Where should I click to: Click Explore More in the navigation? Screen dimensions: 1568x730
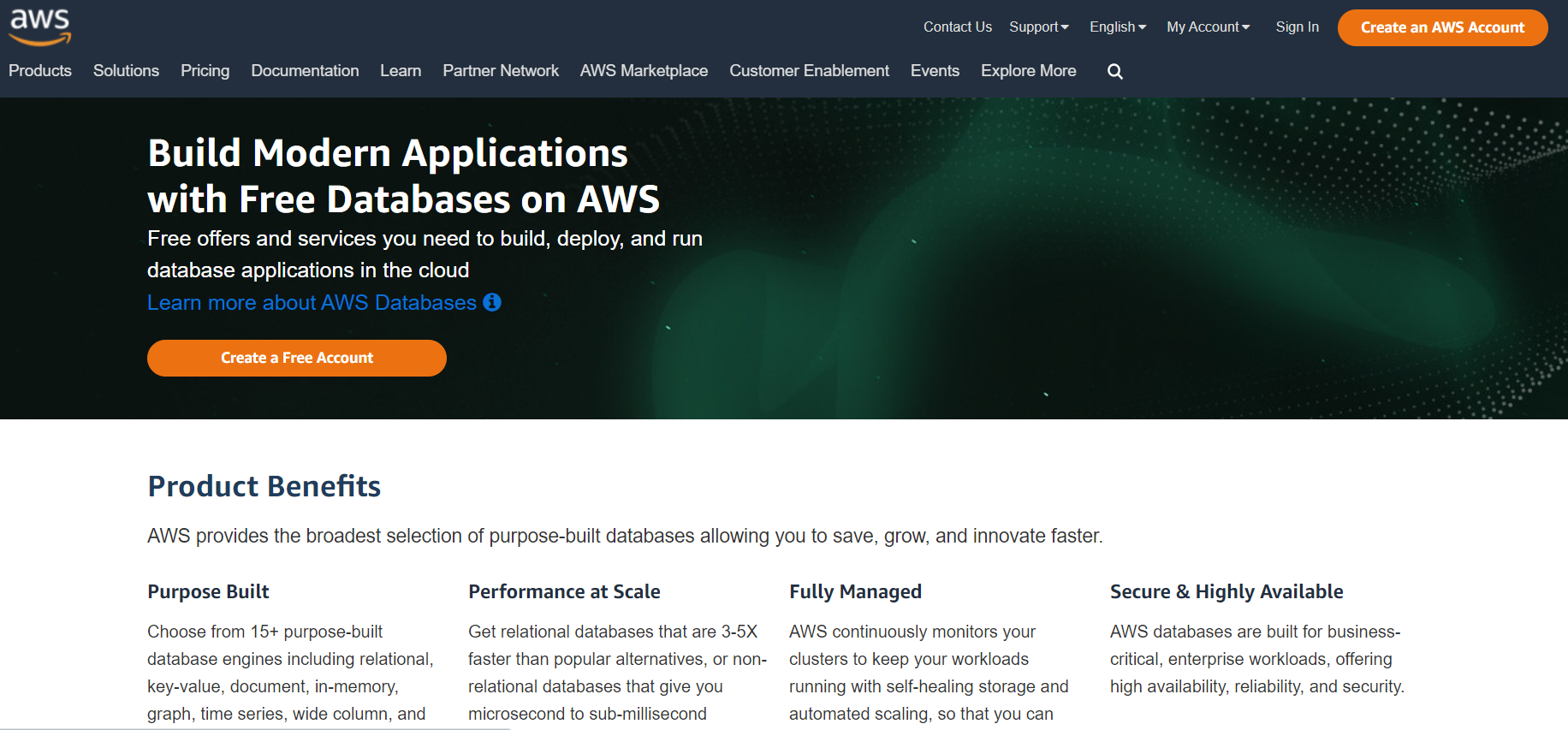pyautogui.click(x=1028, y=71)
